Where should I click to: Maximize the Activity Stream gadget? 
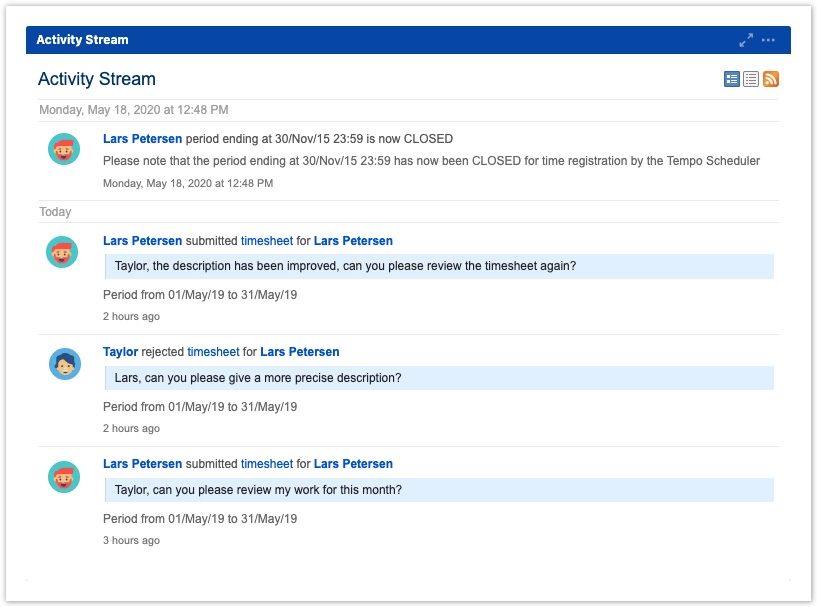[x=746, y=40]
